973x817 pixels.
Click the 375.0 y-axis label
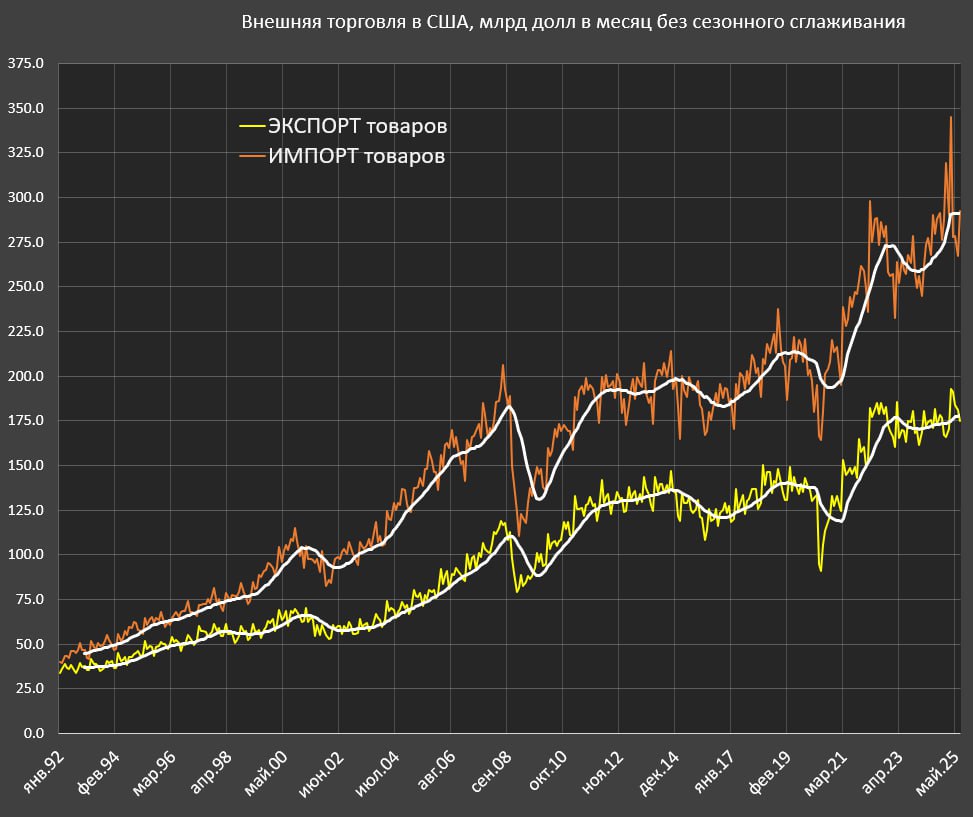[x=24, y=63]
